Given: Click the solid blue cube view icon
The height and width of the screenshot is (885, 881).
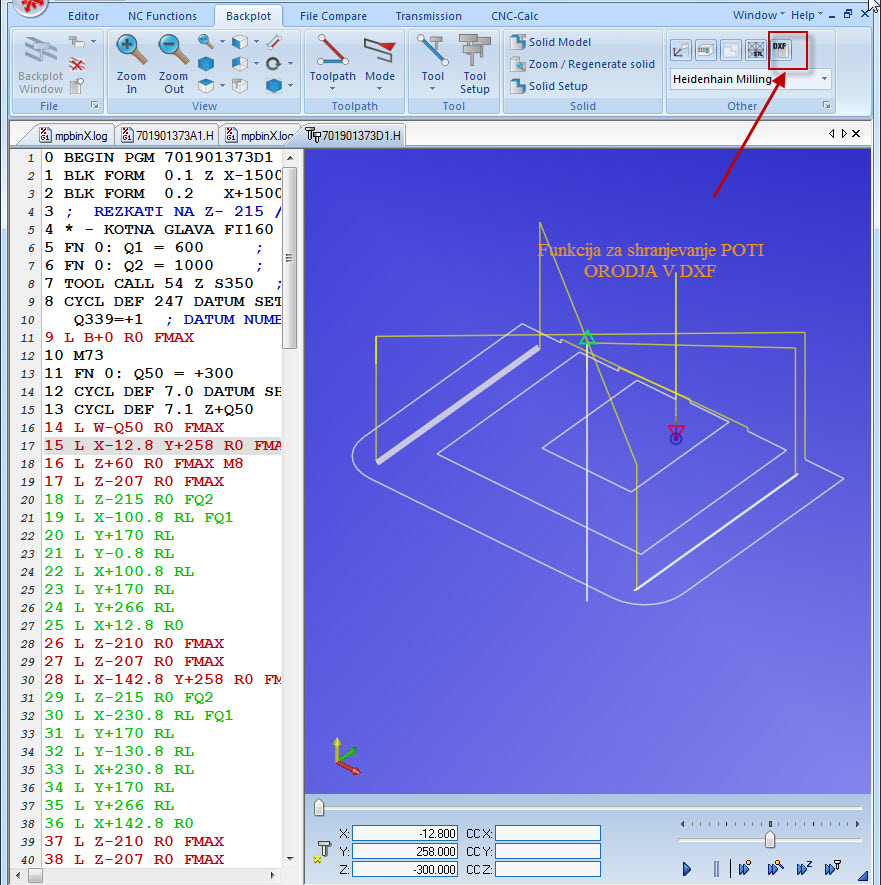Looking at the screenshot, I should (x=206, y=64).
